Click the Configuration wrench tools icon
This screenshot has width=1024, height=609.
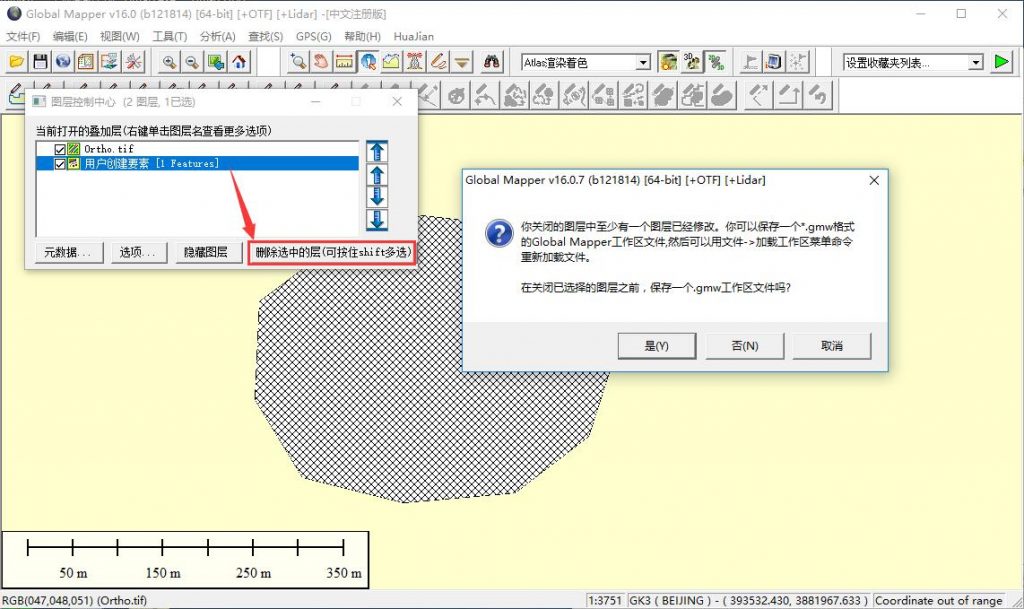(x=134, y=62)
